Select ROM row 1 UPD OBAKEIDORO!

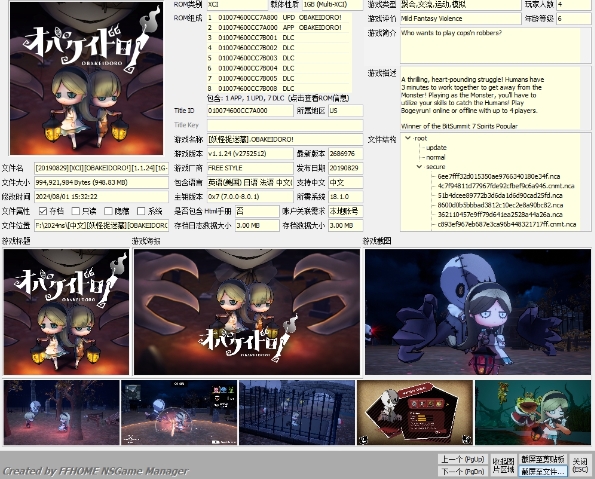click(x=279, y=17)
